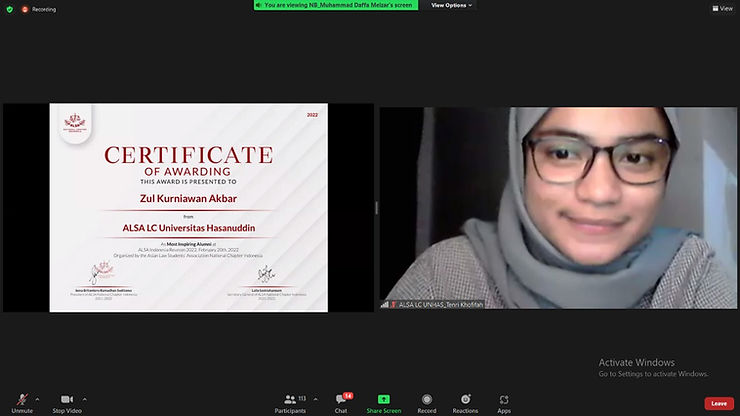Change layout with the View button
Image resolution: width=740 pixels, height=416 pixels.
(722, 8)
